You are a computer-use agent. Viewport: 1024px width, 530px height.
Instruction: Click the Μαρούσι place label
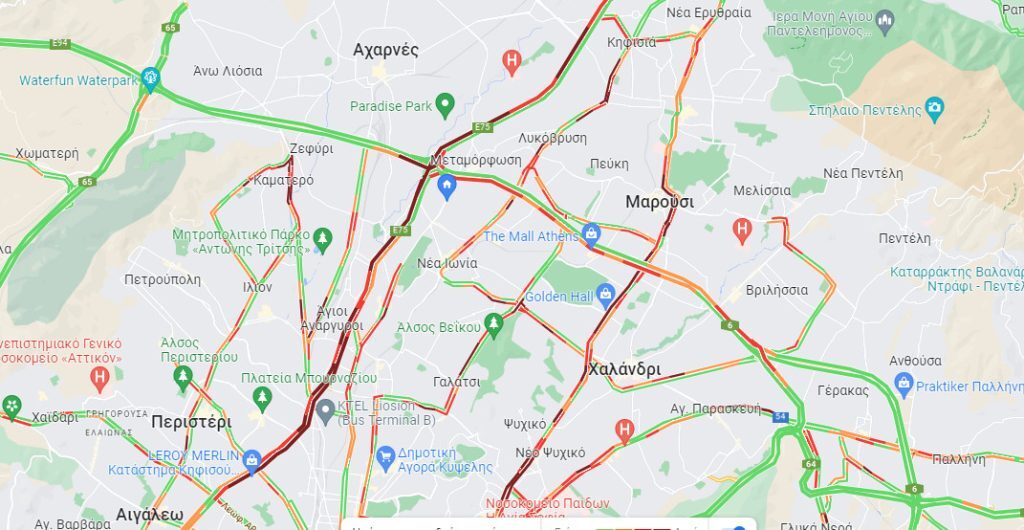[x=660, y=202]
